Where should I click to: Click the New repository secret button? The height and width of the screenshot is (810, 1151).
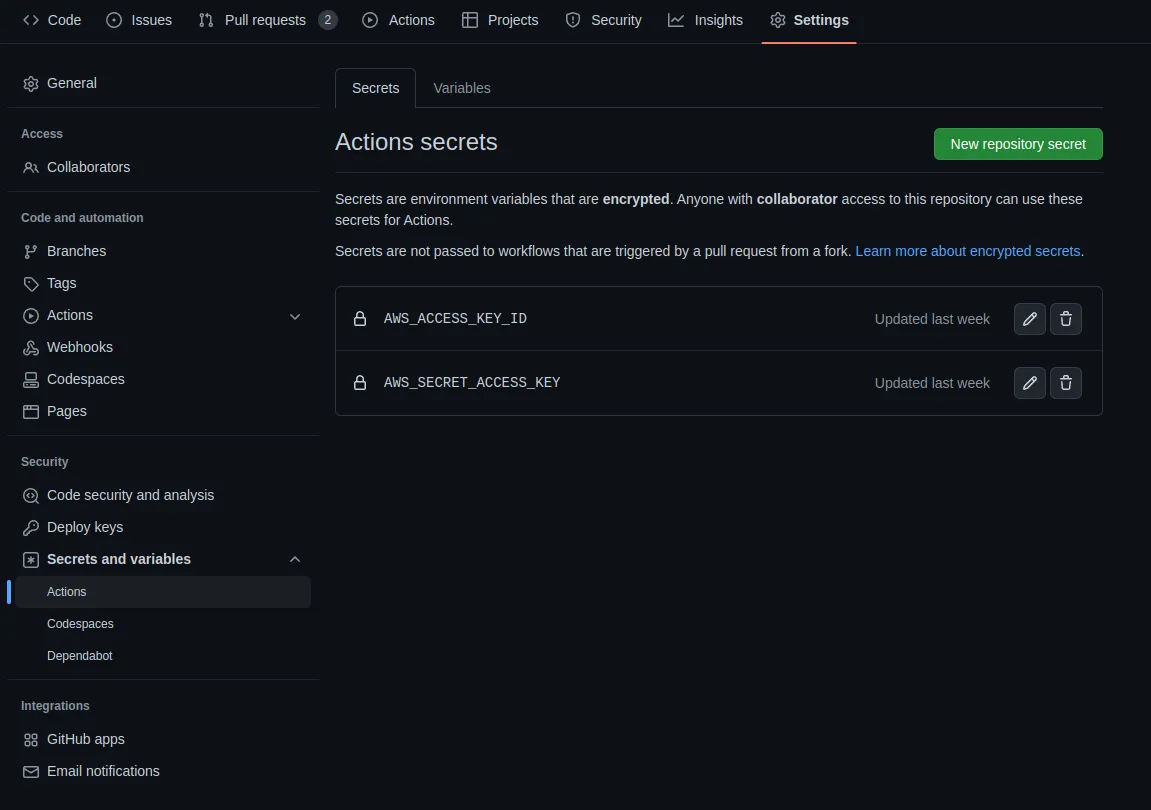1017,143
